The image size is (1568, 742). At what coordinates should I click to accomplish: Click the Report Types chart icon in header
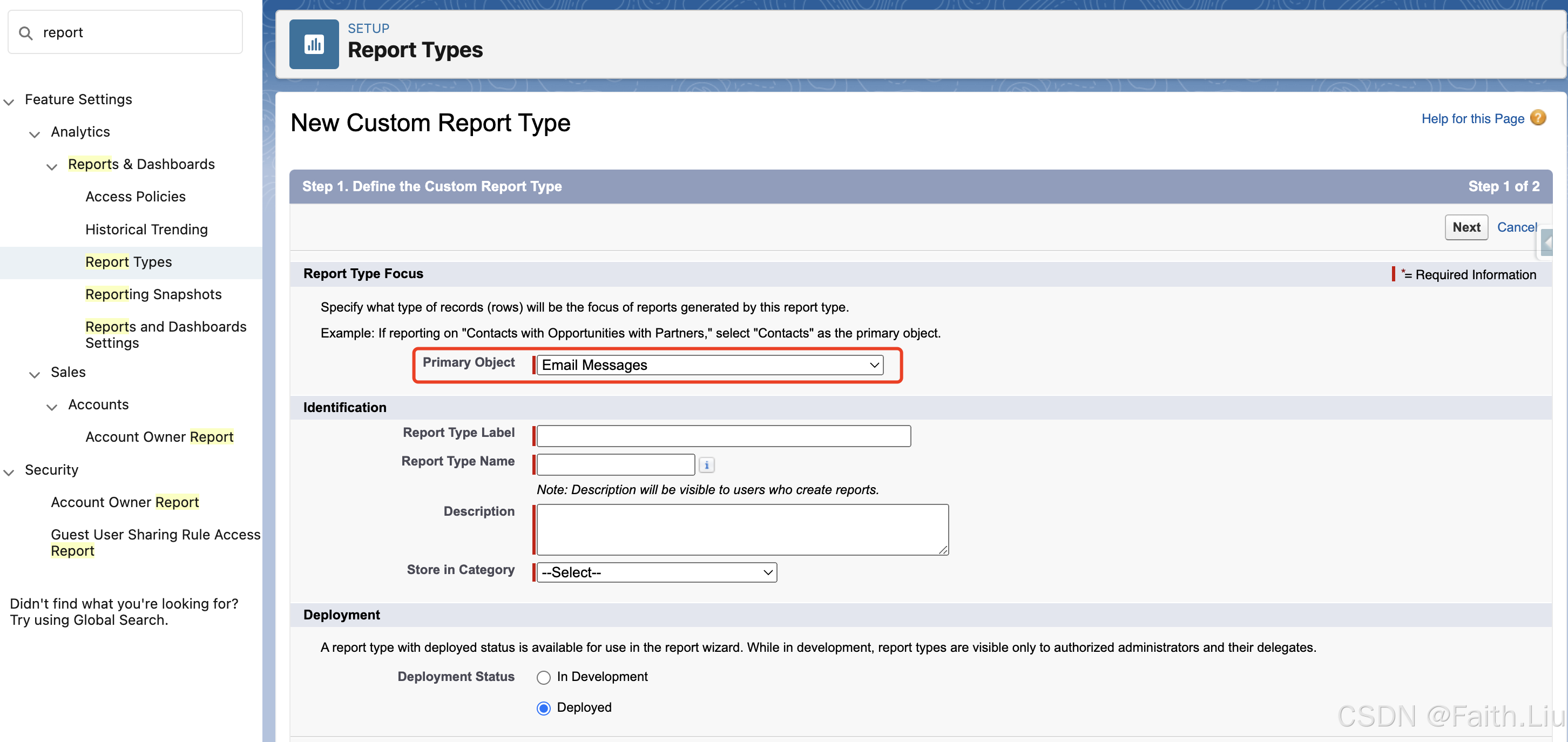pos(314,44)
